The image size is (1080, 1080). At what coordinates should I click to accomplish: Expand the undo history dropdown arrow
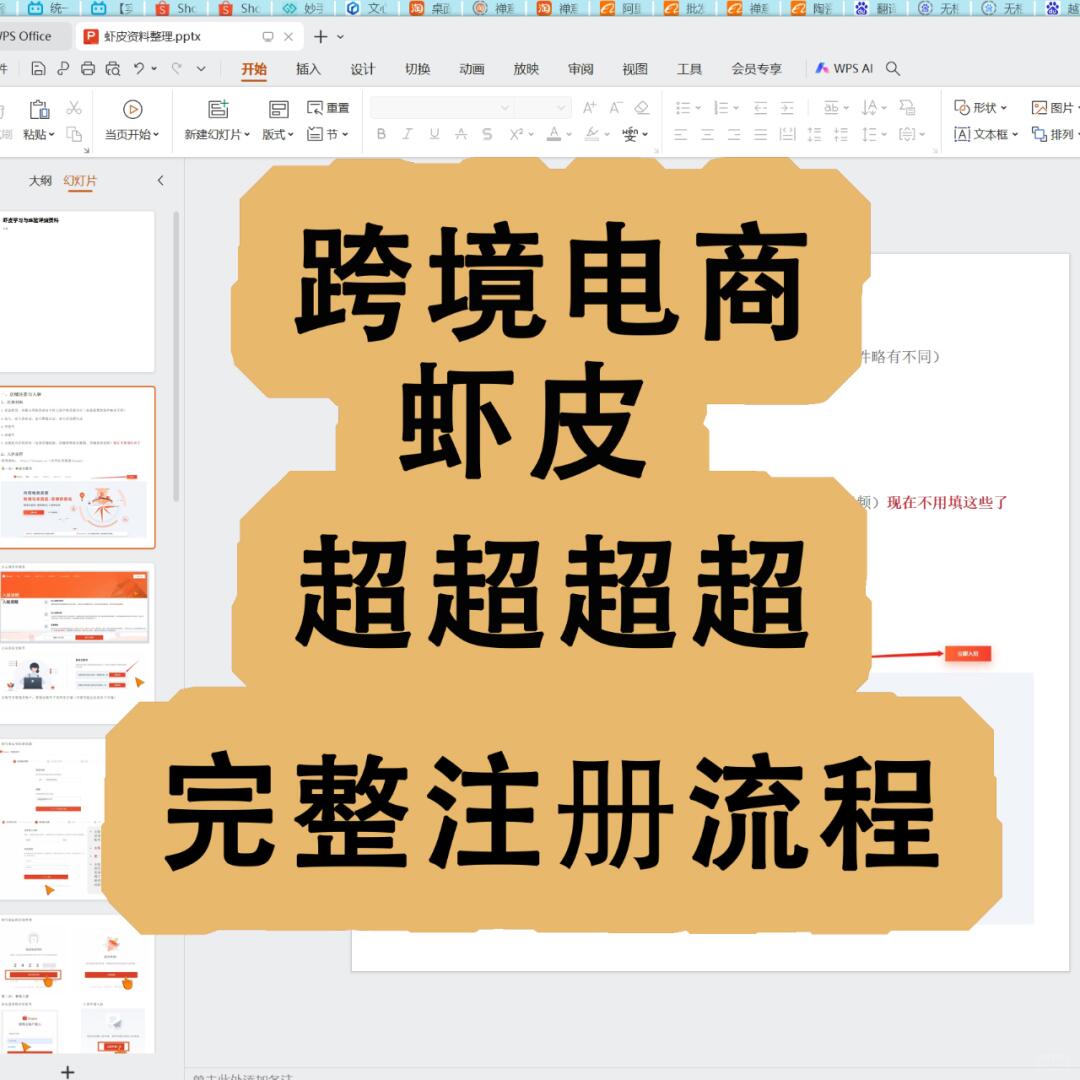point(154,68)
